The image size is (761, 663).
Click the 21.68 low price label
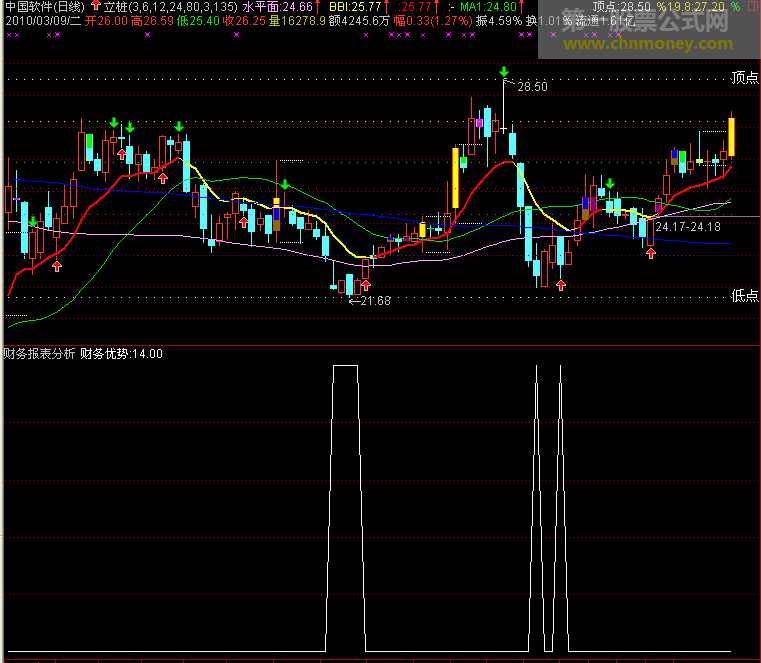(374, 301)
